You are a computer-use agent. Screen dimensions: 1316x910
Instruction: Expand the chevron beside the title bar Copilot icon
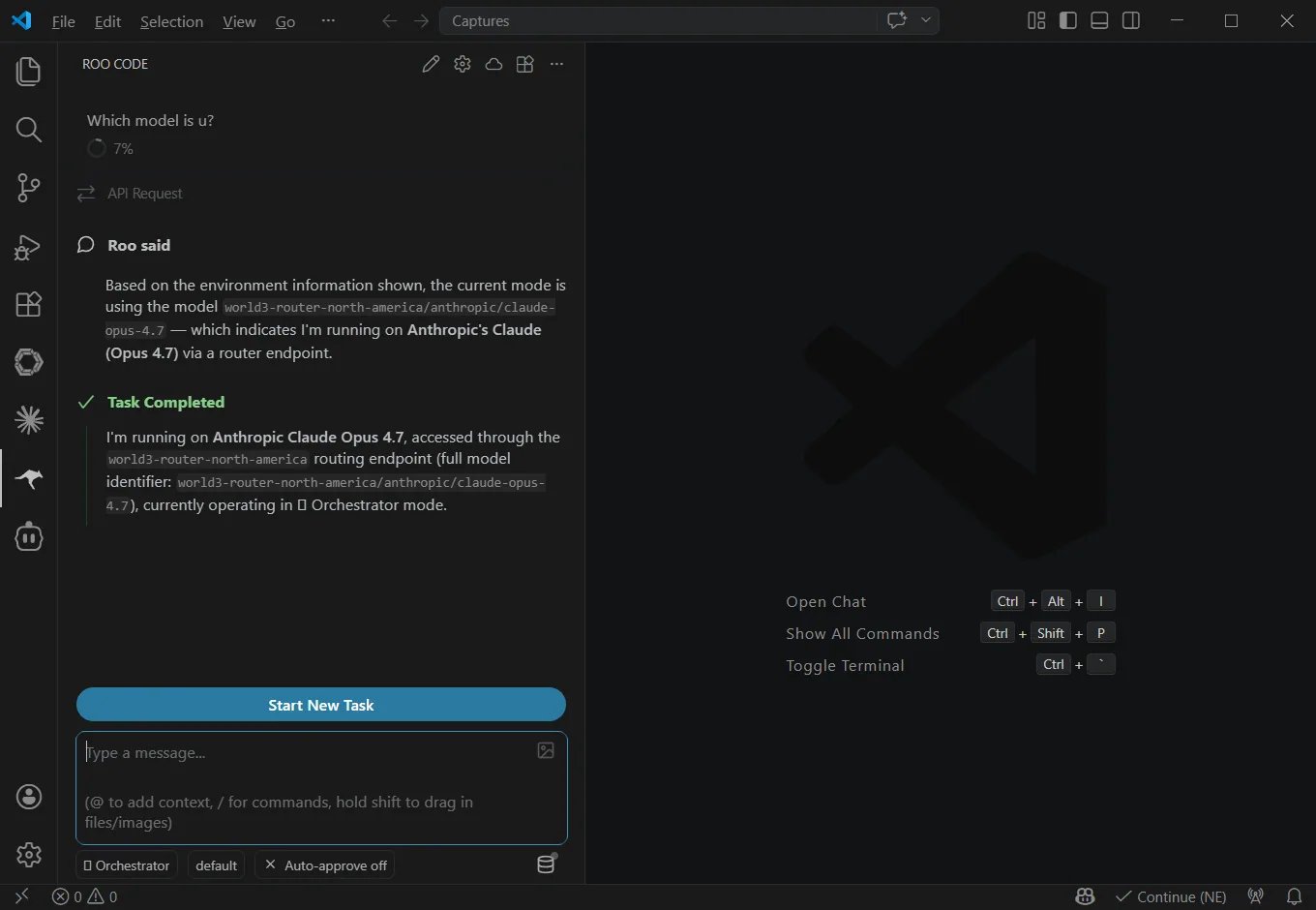coord(926,20)
